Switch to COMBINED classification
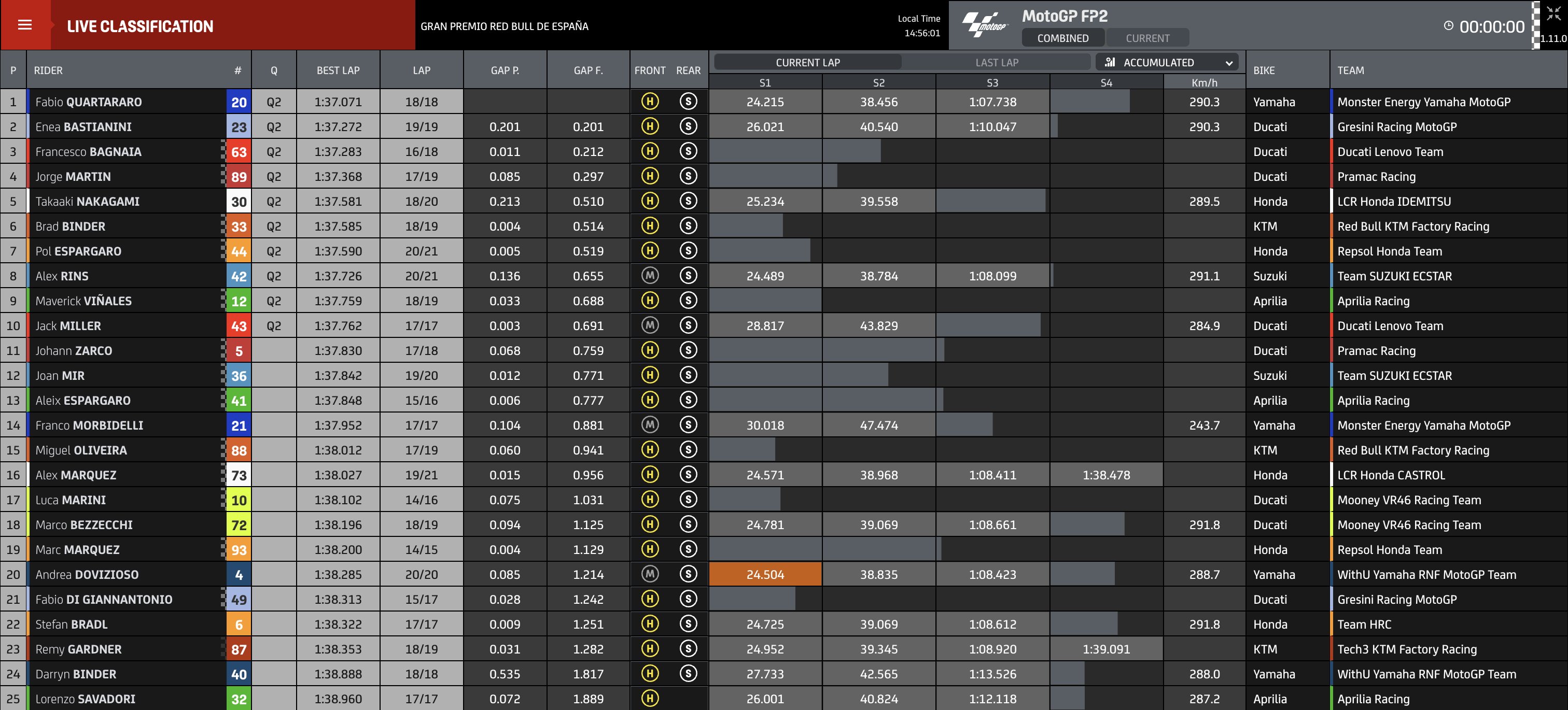 click(1063, 38)
